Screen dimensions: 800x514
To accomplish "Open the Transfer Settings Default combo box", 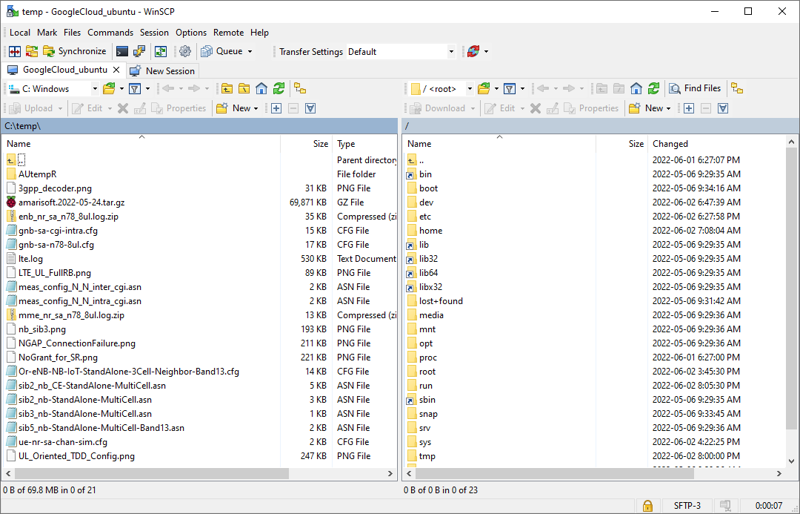I will [x=401, y=52].
